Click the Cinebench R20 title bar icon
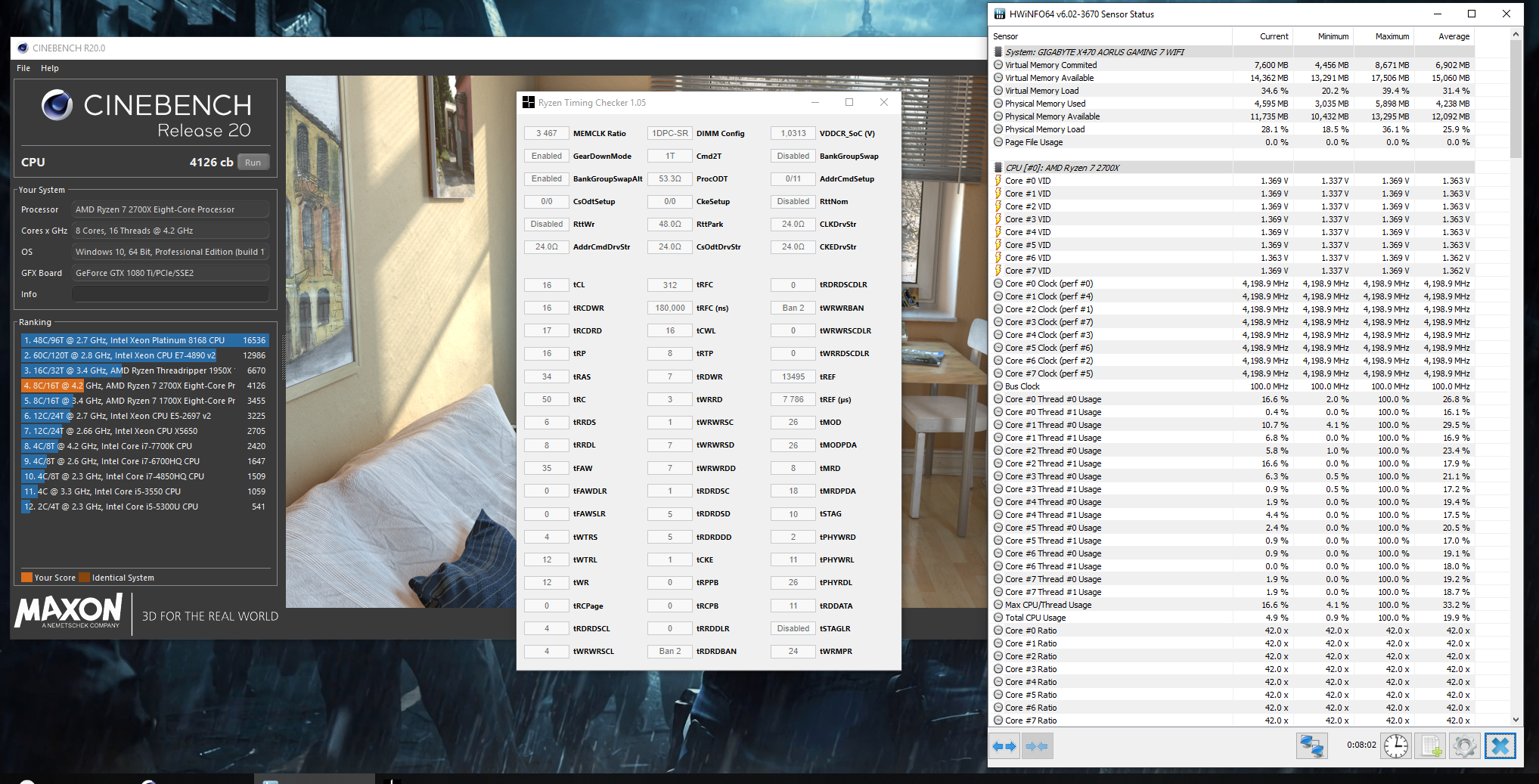Viewport: 1539px width, 784px height. coord(23,48)
